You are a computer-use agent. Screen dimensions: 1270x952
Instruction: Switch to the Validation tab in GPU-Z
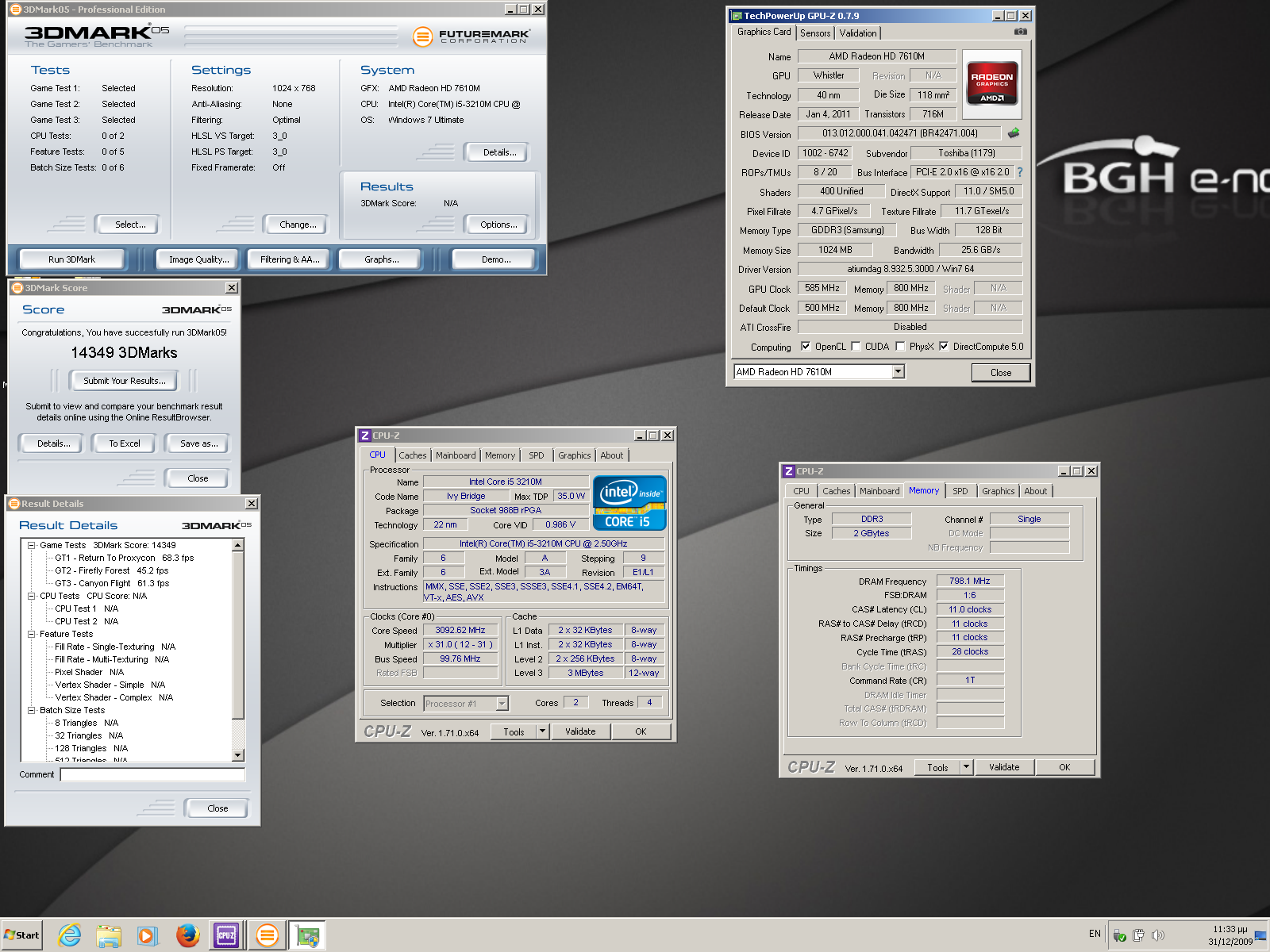[x=858, y=33]
